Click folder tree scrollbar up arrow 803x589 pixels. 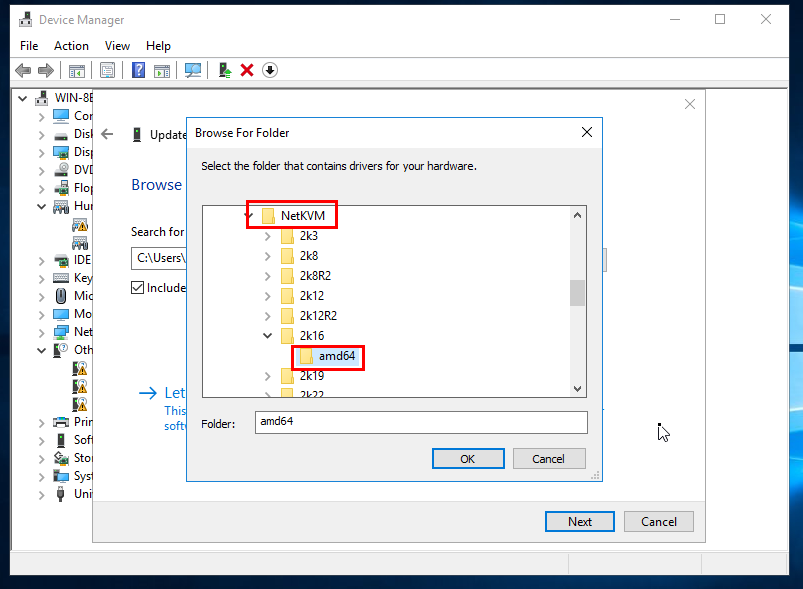577,215
